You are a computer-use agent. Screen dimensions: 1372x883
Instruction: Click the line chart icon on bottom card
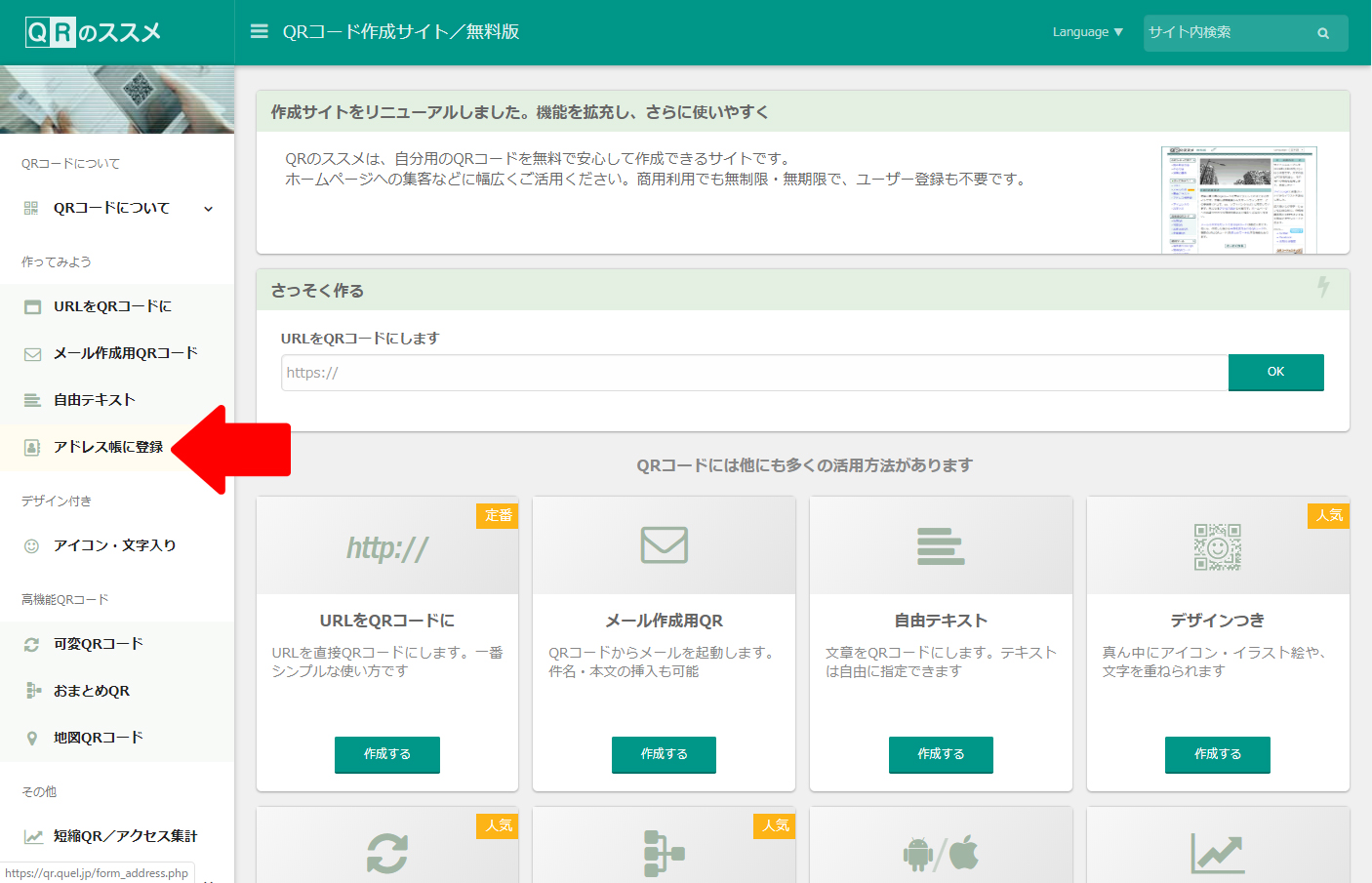(1218, 854)
